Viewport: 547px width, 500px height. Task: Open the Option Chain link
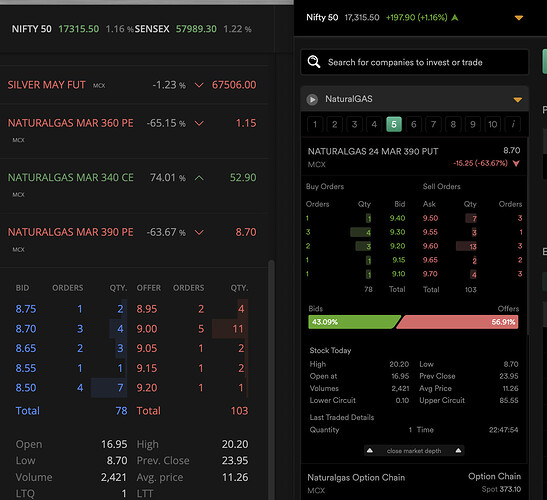(494, 476)
